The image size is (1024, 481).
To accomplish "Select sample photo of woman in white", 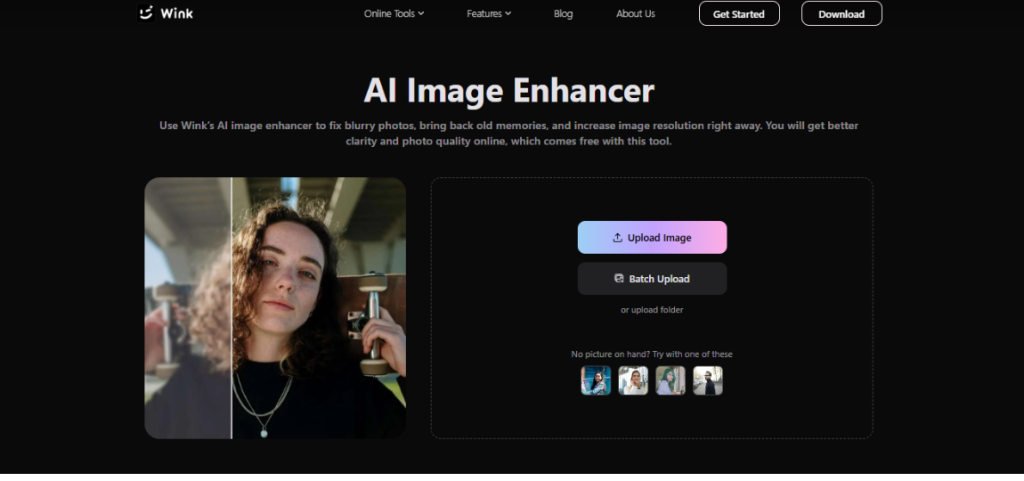I will (x=633, y=380).
